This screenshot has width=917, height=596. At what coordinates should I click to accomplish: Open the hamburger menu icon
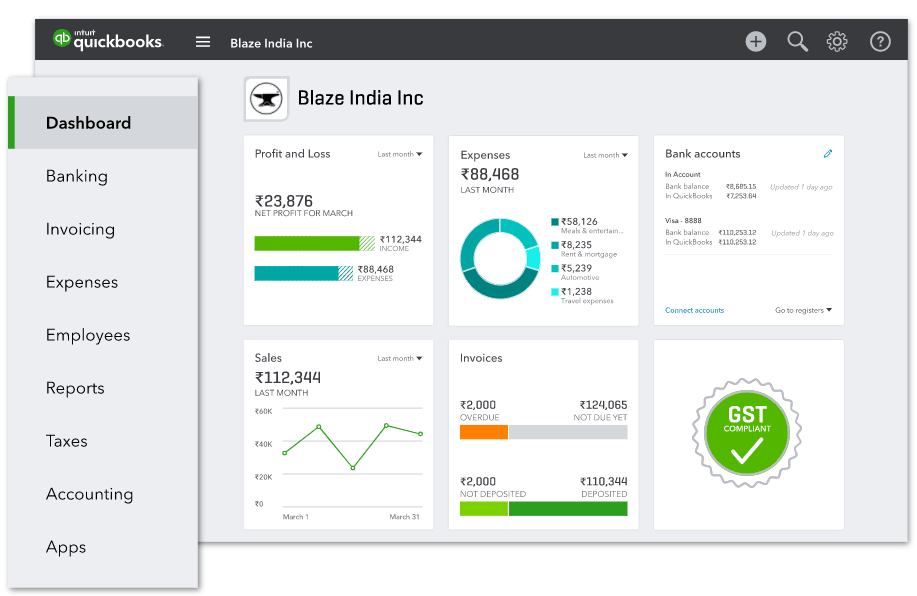pyautogui.click(x=202, y=42)
